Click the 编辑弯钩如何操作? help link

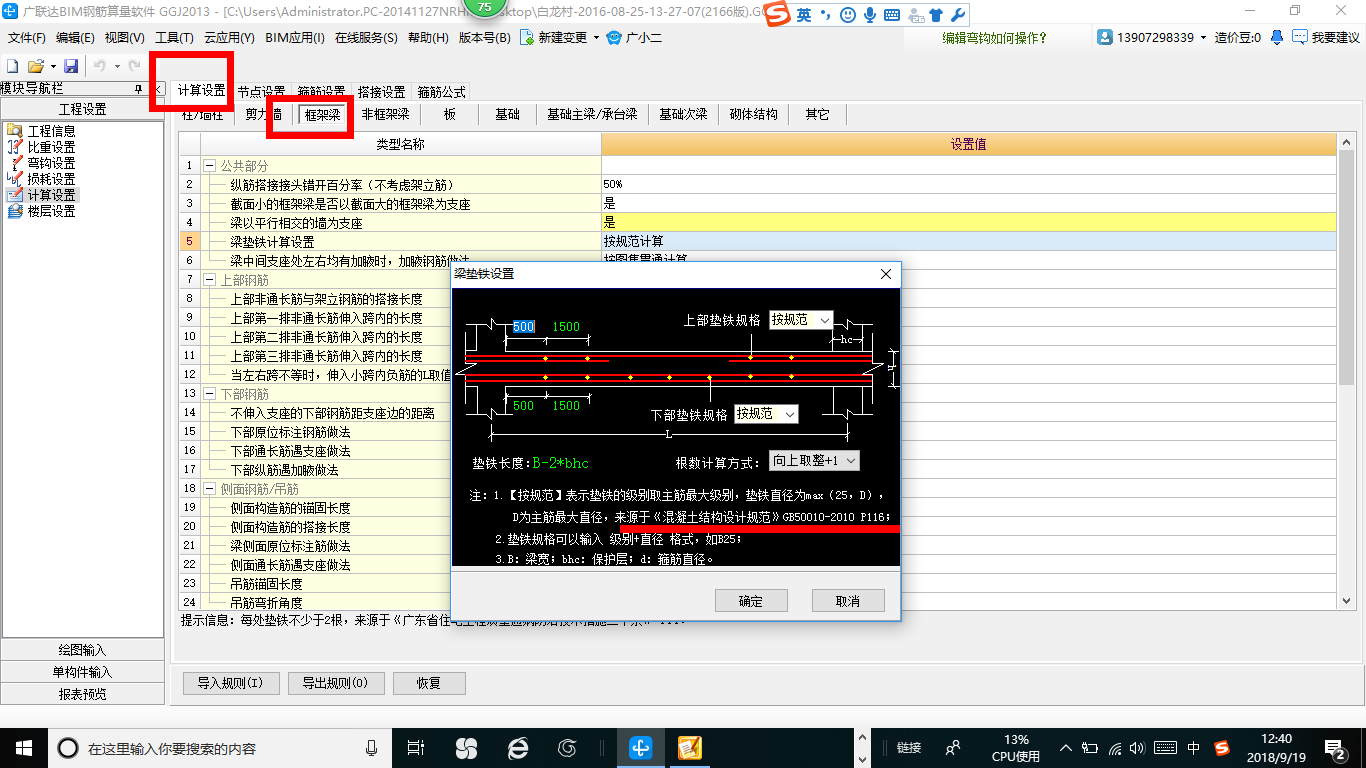[995, 38]
